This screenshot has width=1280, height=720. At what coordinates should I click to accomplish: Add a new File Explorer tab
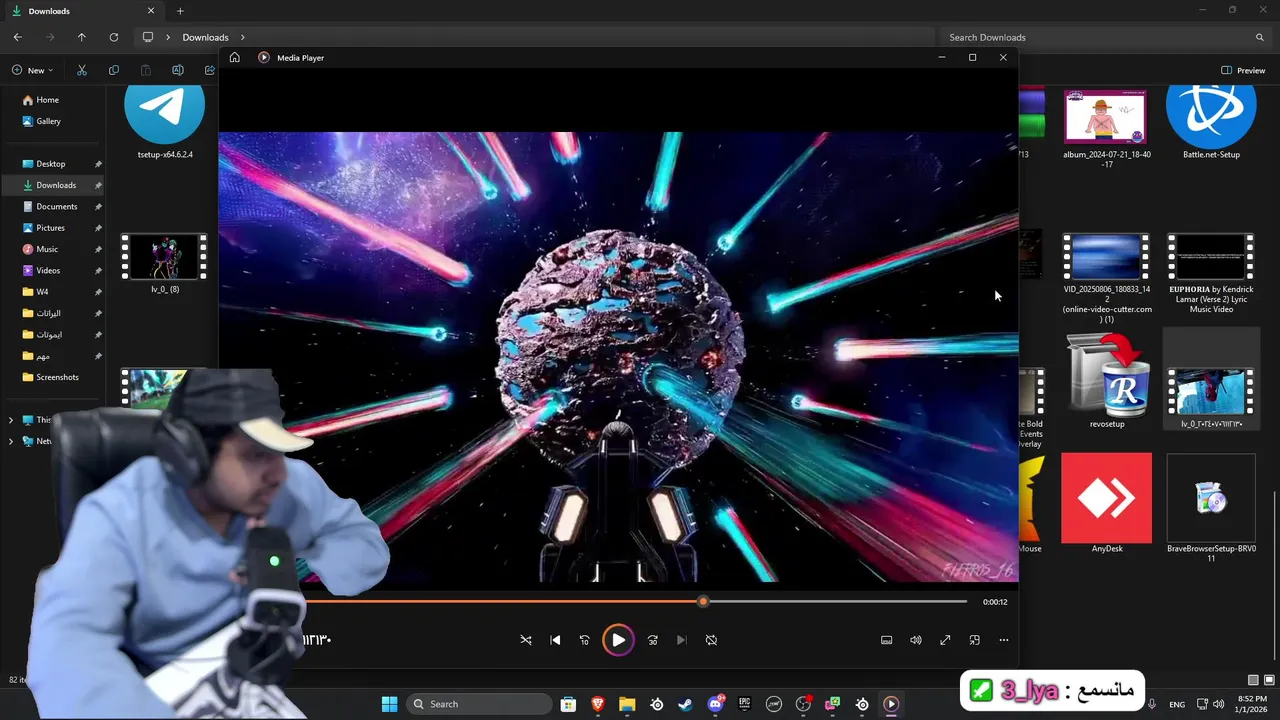(180, 11)
